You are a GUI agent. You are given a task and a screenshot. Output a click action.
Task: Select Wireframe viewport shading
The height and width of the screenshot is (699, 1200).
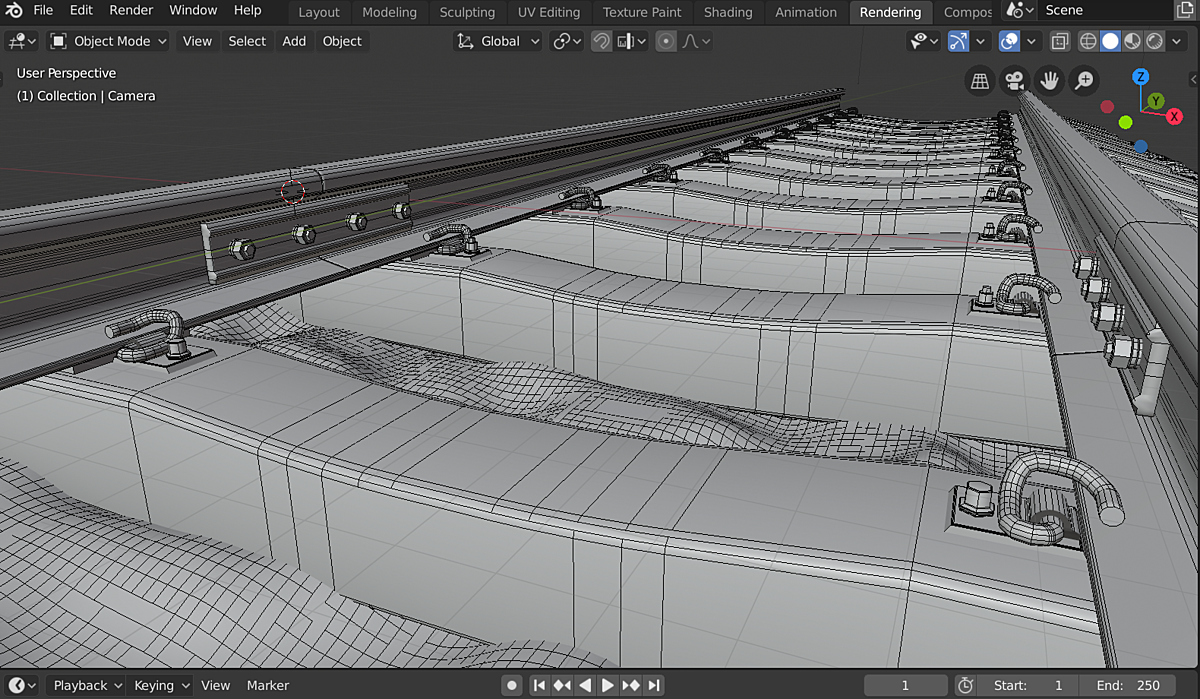[x=1087, y=41]
